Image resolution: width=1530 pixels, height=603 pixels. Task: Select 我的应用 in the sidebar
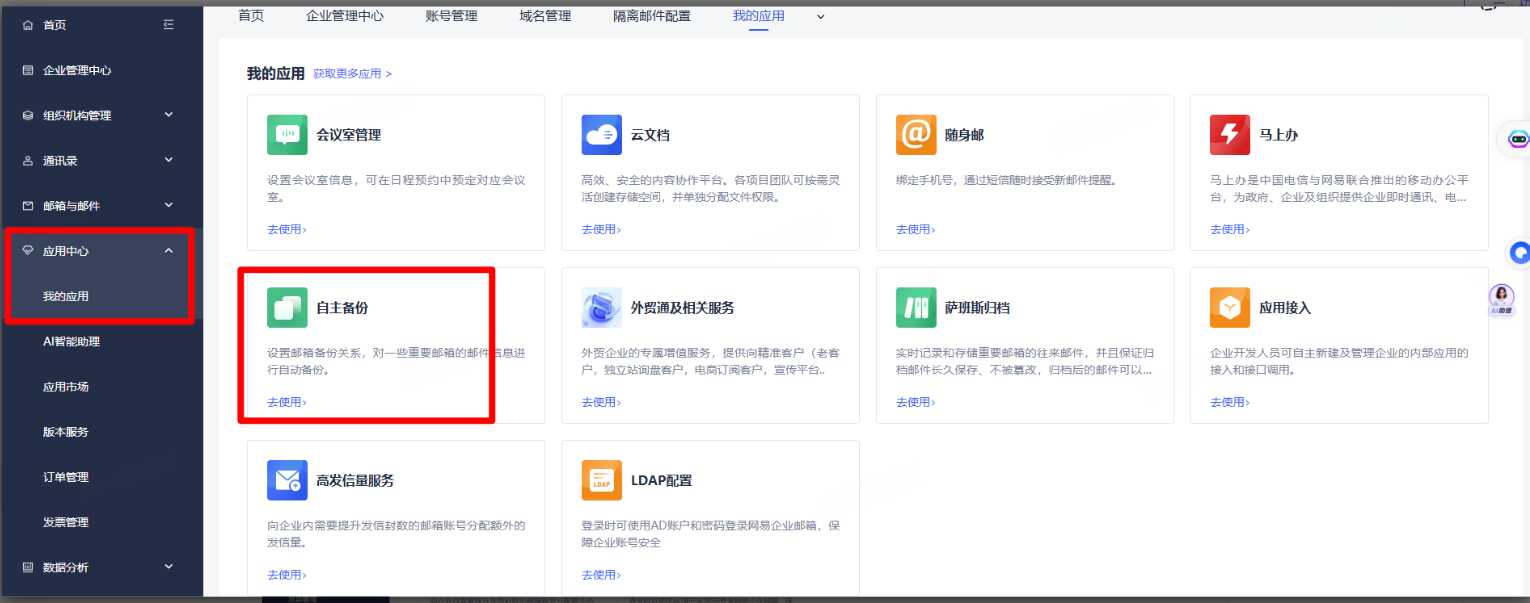click(66, 296)
